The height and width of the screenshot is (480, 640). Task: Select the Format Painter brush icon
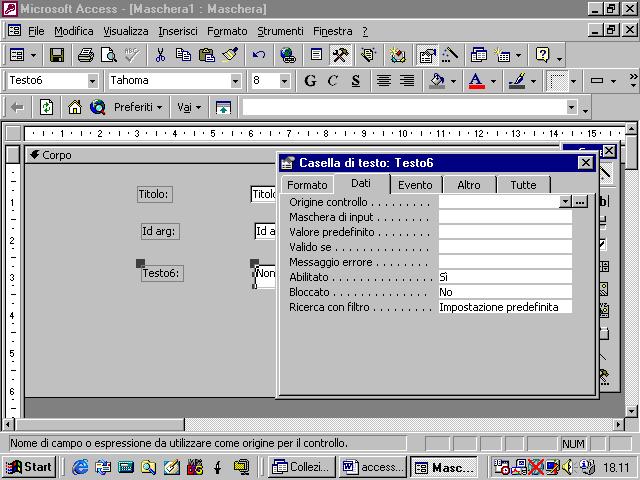tap(230, 55)
